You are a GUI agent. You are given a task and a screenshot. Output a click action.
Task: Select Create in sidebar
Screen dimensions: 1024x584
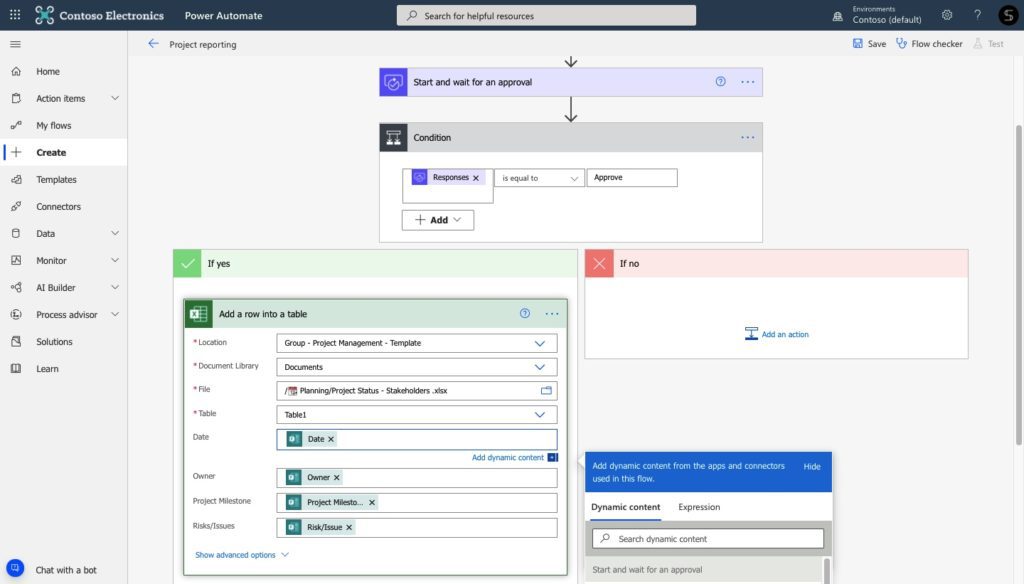coord(64,152)
